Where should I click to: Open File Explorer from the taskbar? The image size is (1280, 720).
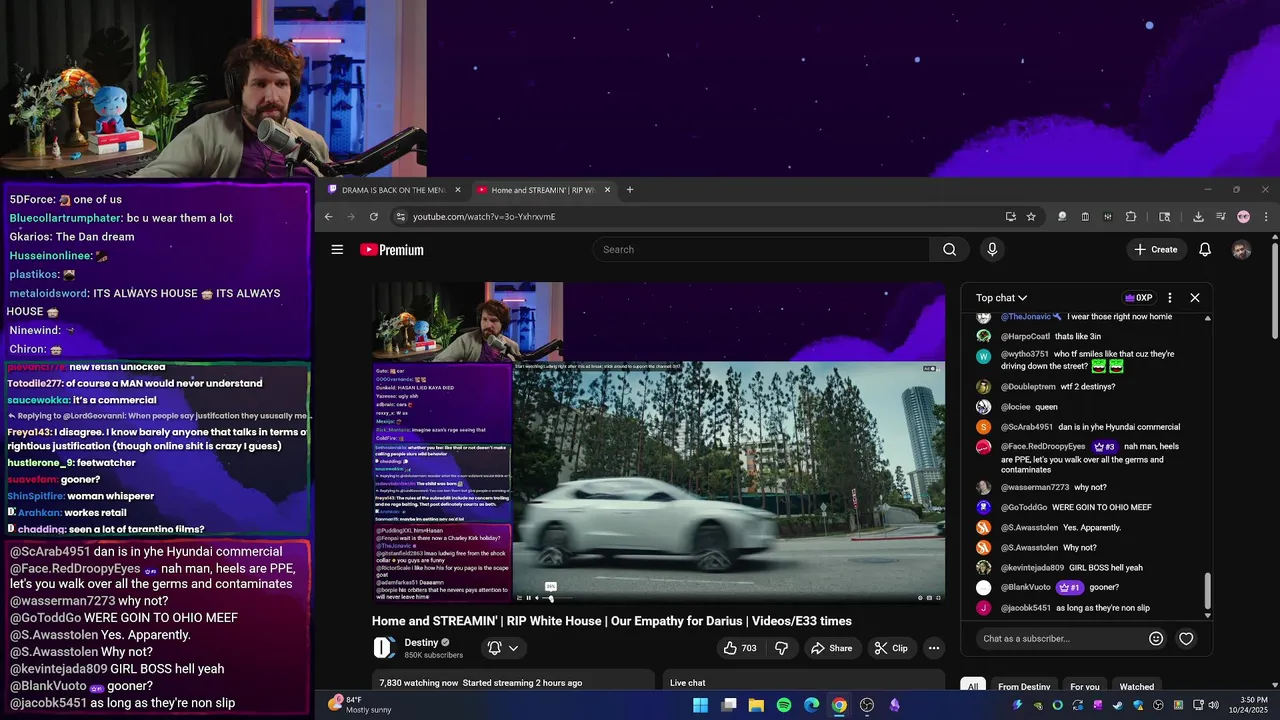pos(756,705)
